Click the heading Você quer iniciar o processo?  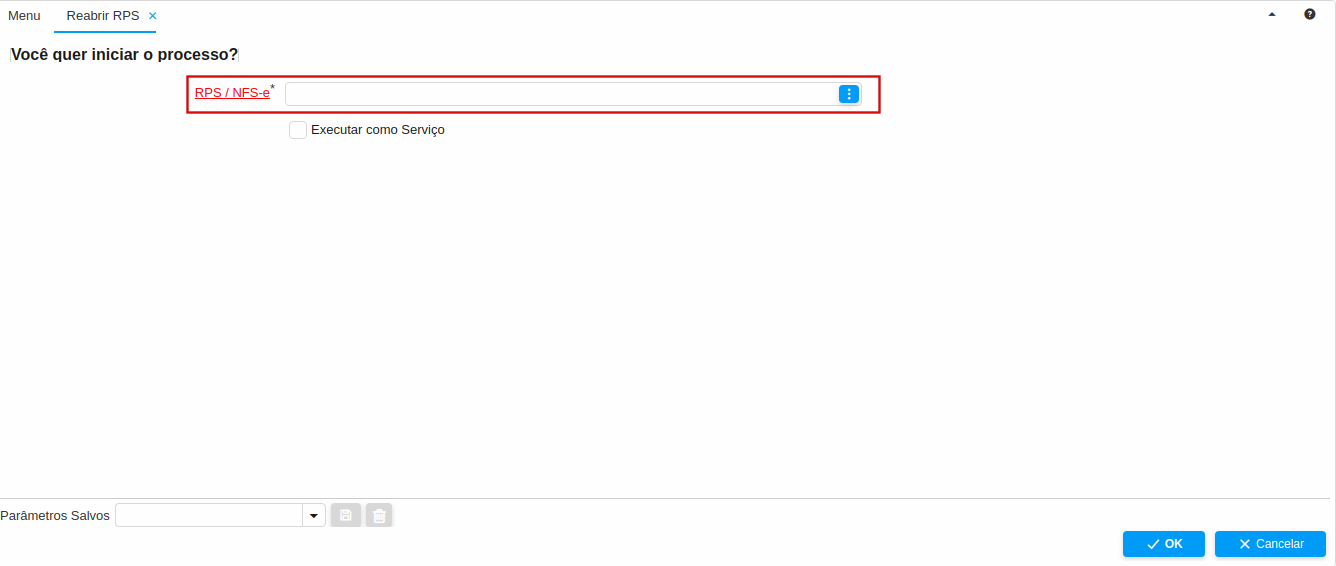pyautogui.click(x=124, y=54)
